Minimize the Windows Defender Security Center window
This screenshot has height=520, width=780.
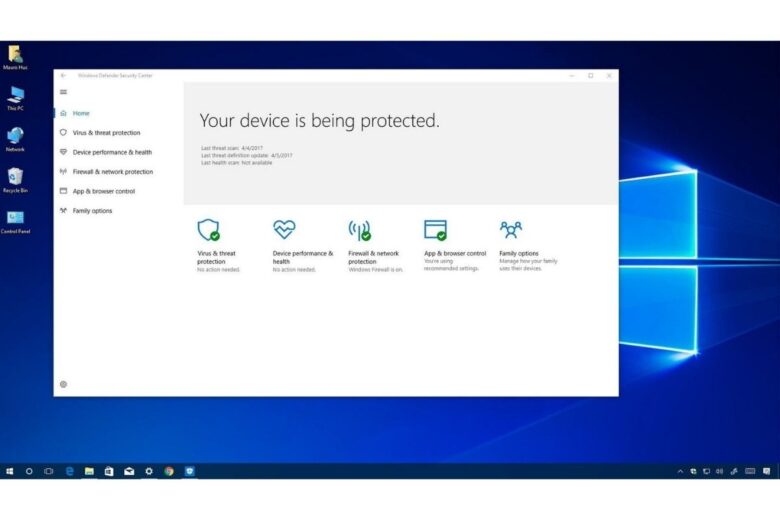click(572, 76)
